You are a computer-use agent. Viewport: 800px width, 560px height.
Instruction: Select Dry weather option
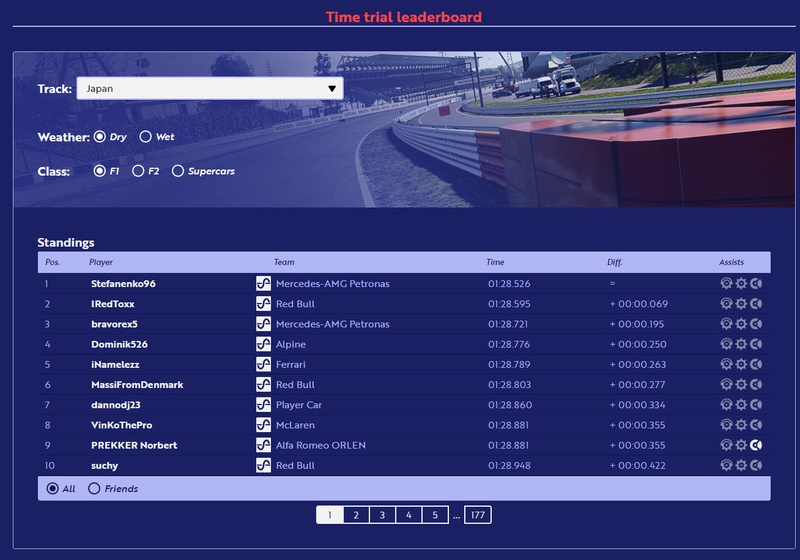tap(100, 137)
